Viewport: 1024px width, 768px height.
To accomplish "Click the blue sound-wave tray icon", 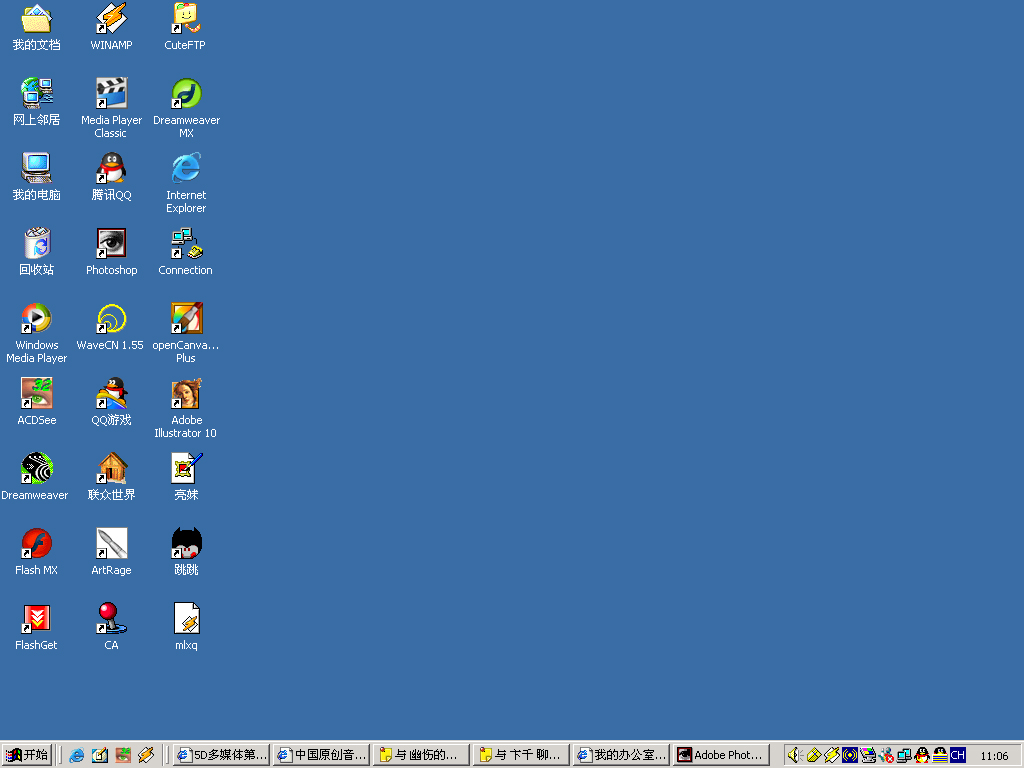I will [x=850, y=756].
